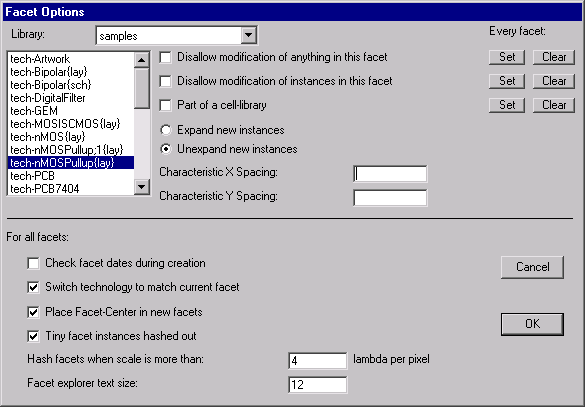The width and height of the screenshot is (585, 407).
Task: Click Clear for Disallow modification of anything
Action: point(554,57)
